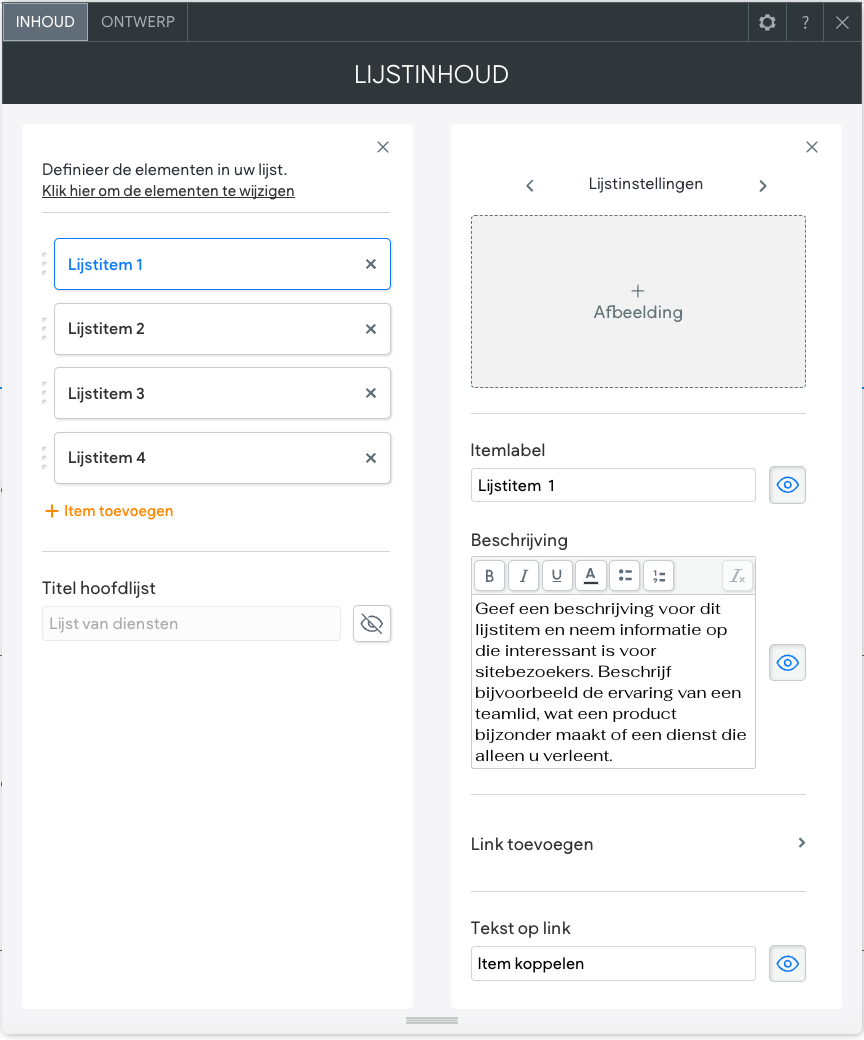Click the Item toevoegen link
This screenshot has height=1040, width=864.
(110, 511)
